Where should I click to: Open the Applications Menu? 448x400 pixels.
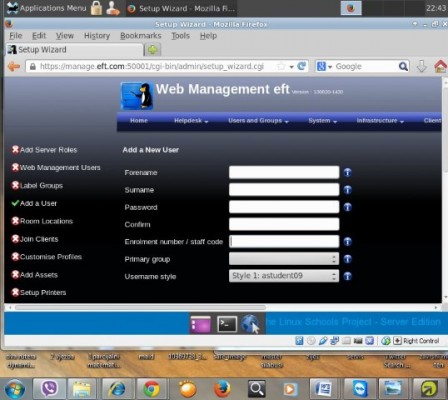pos(46,8)
